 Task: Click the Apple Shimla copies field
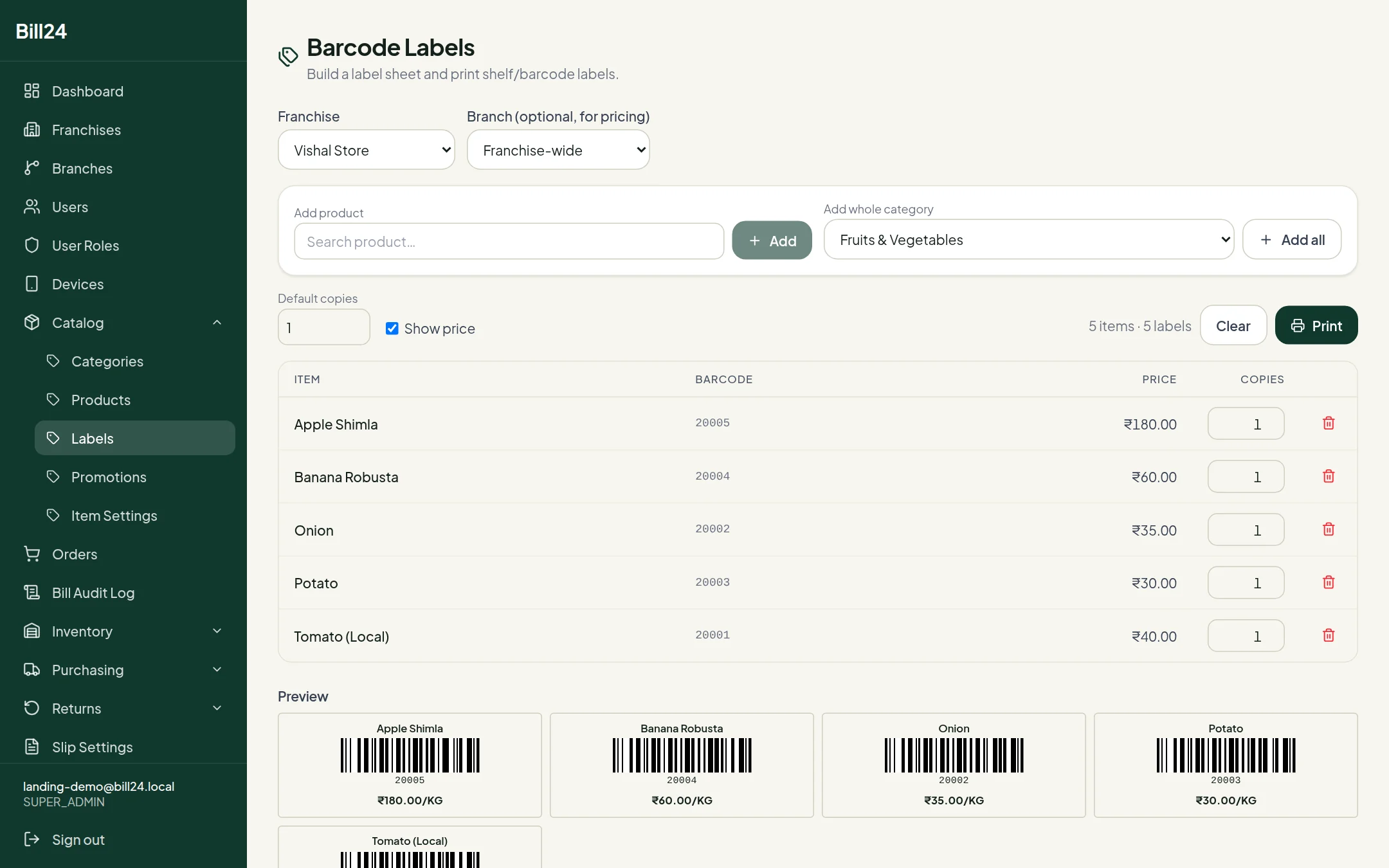1246,424
